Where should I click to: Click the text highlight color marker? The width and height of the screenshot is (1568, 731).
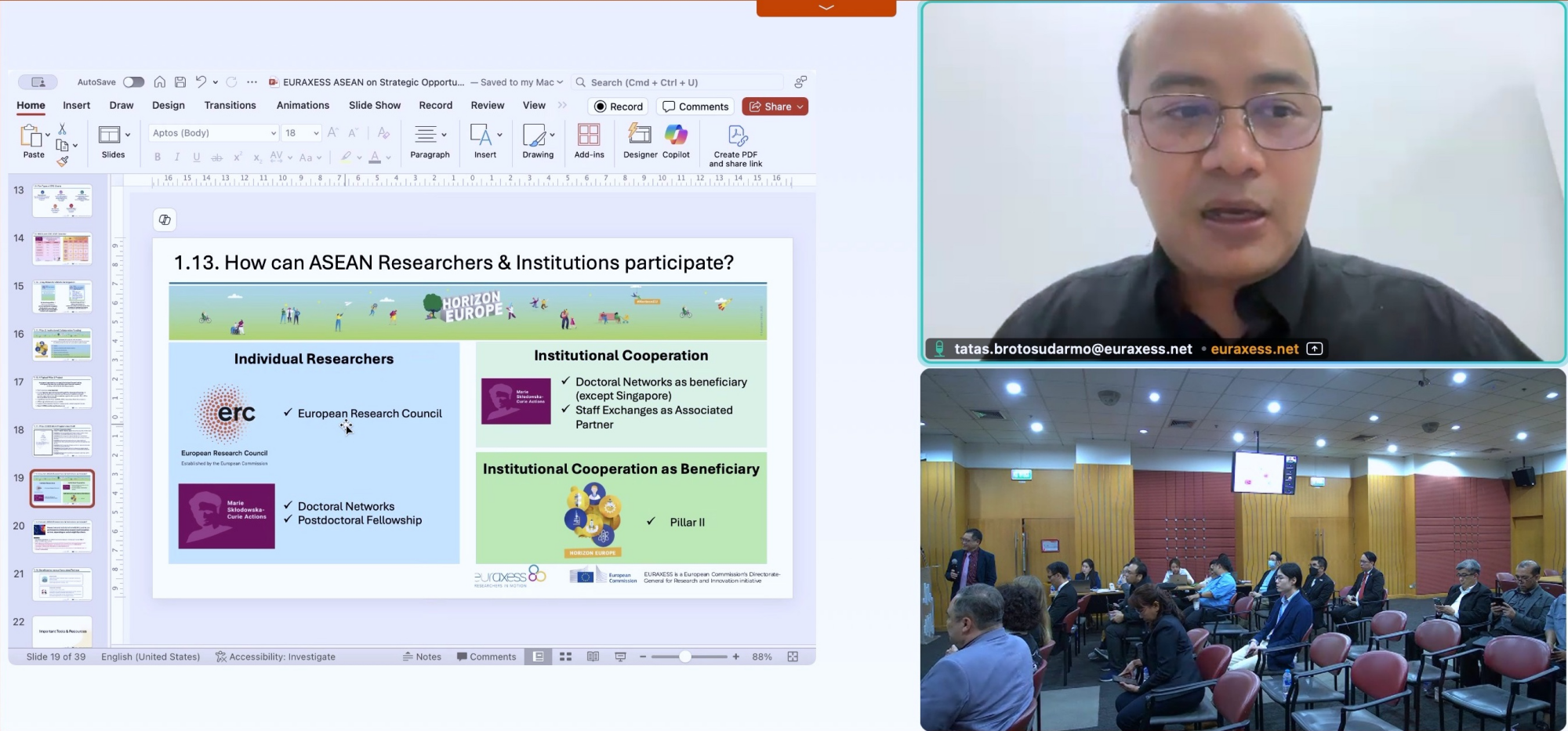[346, 157]
